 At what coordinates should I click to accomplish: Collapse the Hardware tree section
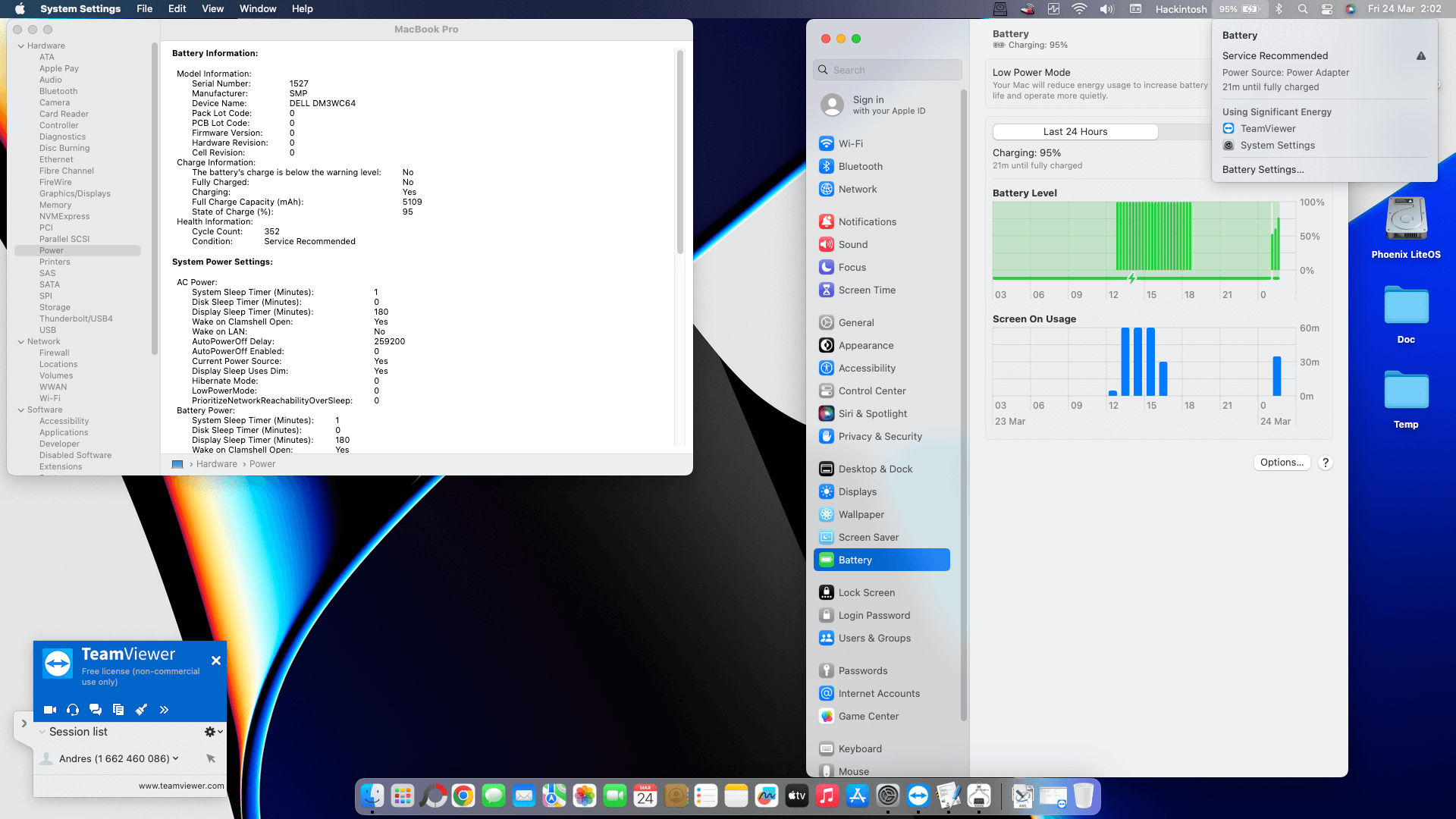point(21,46)
